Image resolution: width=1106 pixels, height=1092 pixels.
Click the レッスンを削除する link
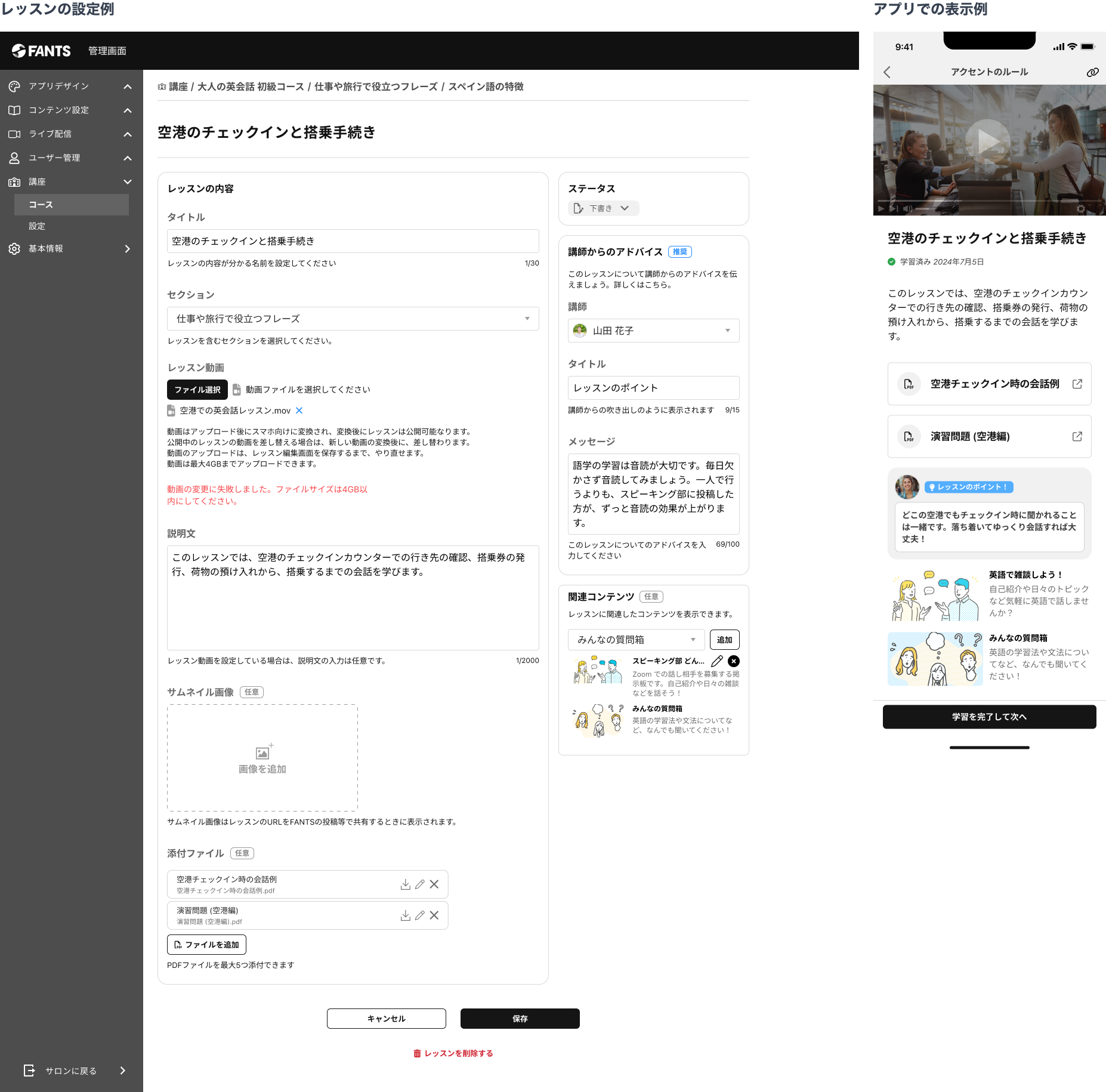tap(453, 1053)
